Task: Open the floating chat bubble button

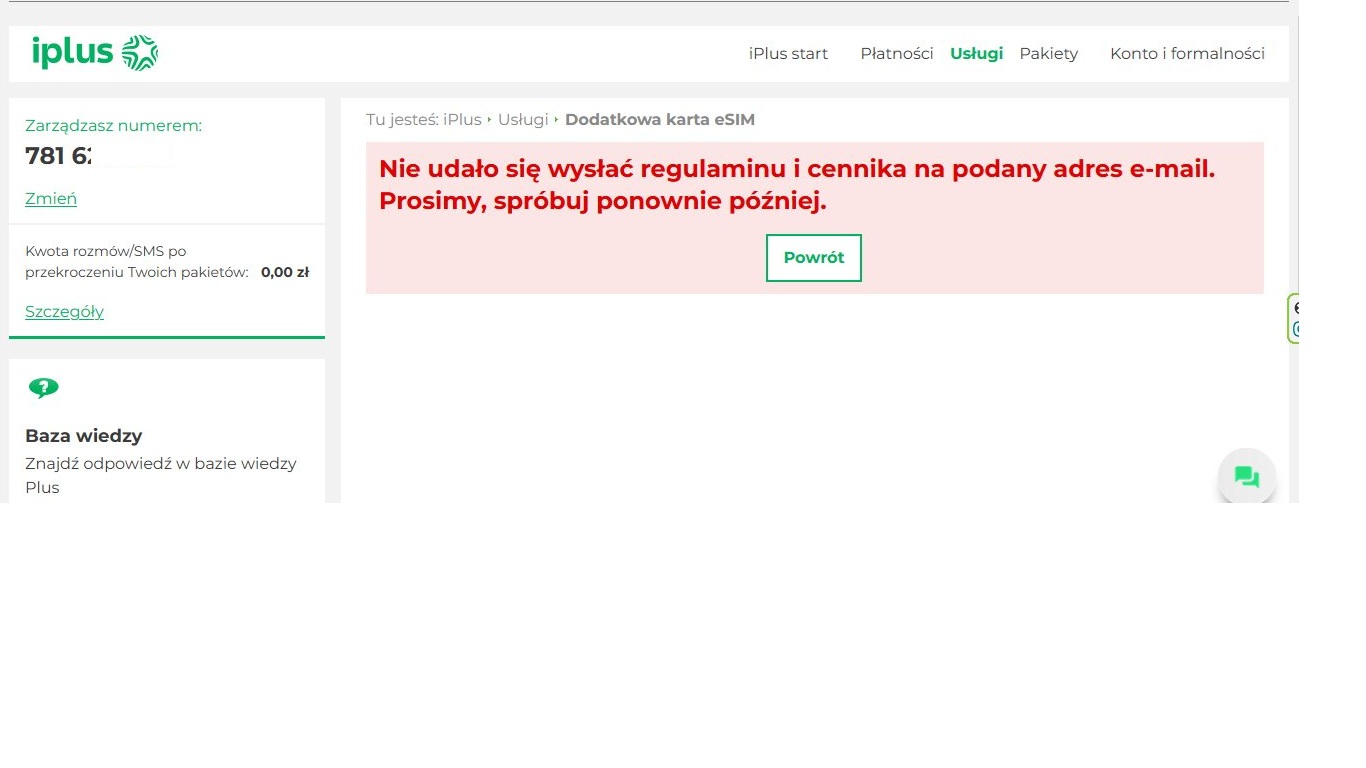Action: [x=1246, y=477]
